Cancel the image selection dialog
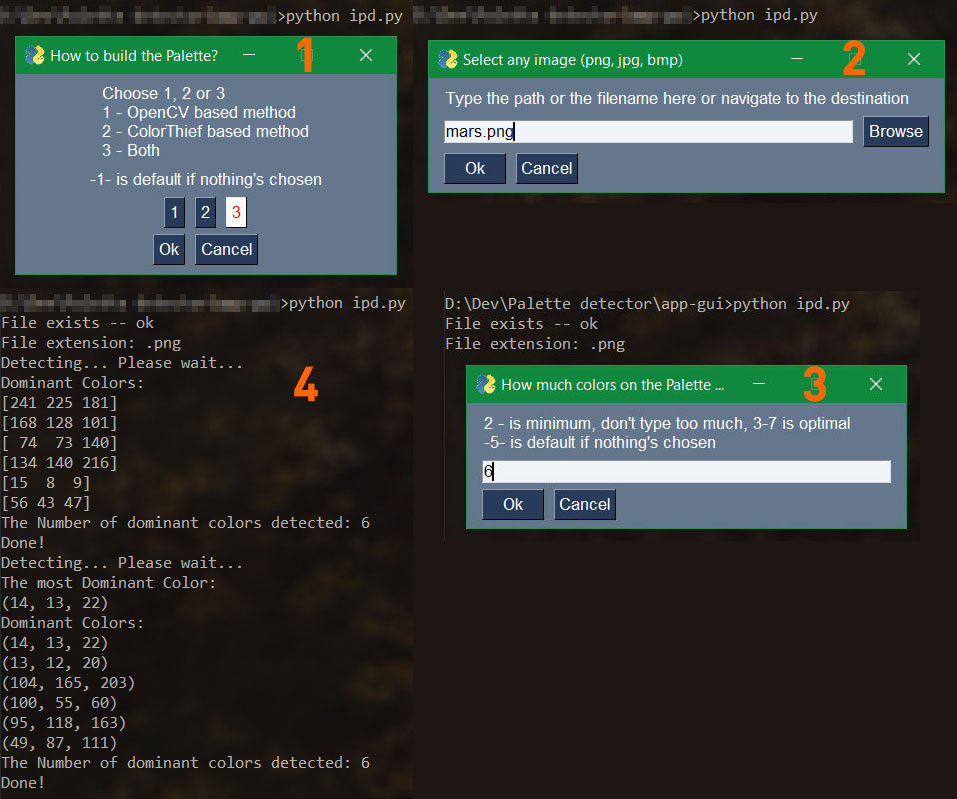 [546, 168]
